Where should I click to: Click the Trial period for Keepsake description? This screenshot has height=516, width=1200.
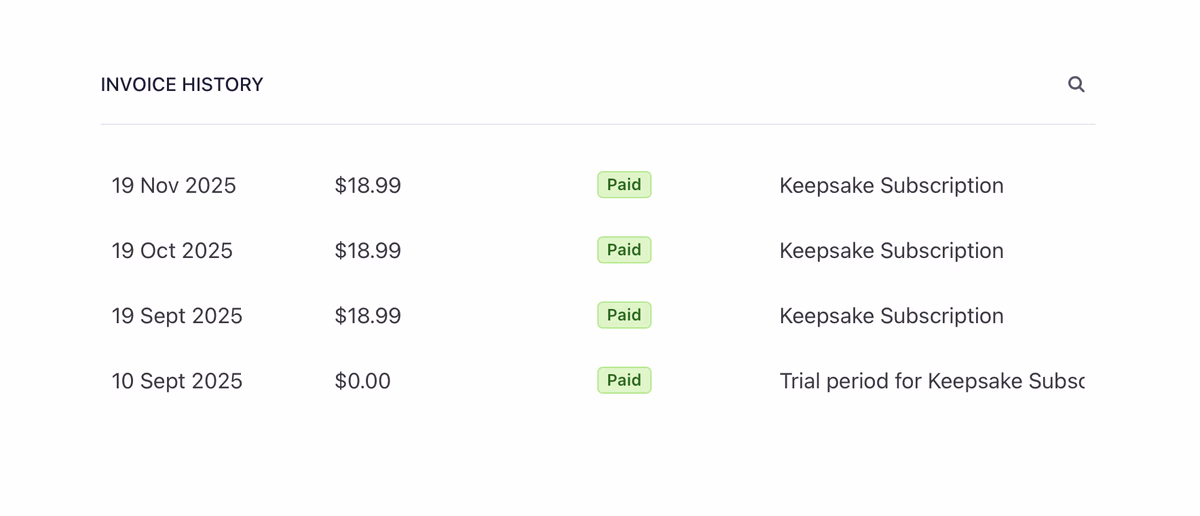[x=931, y=381]
